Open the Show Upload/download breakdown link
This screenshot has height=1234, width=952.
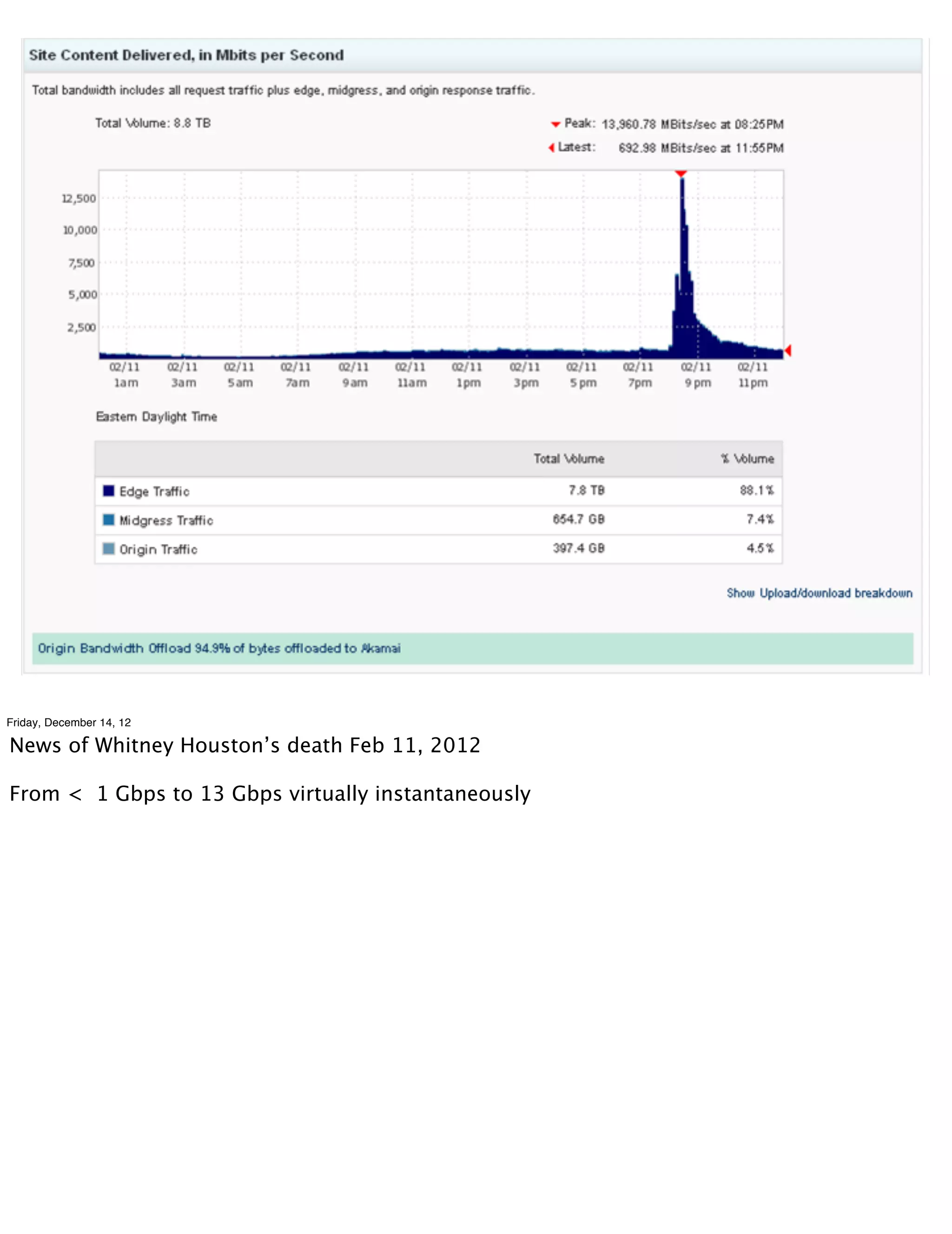click(819, 593)
